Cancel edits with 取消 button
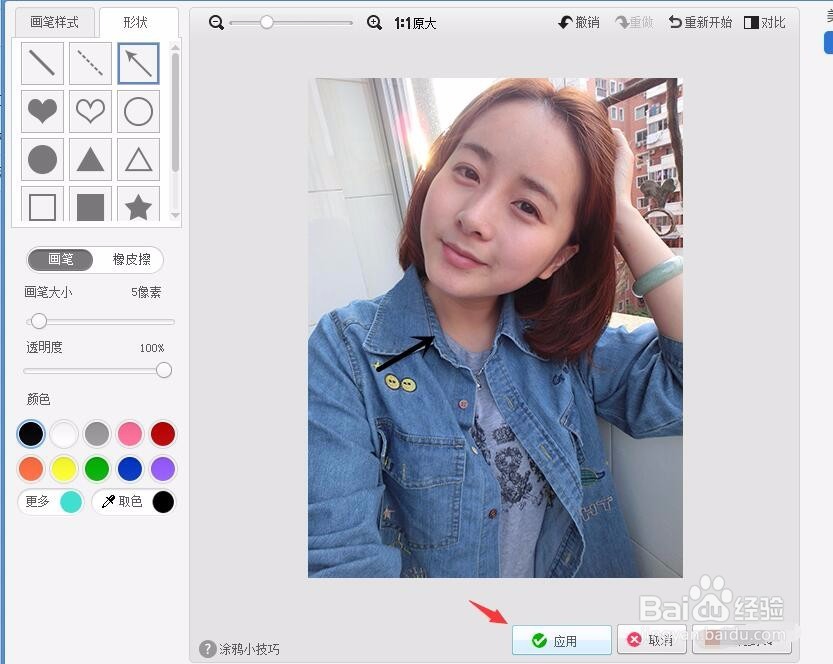 652,640
